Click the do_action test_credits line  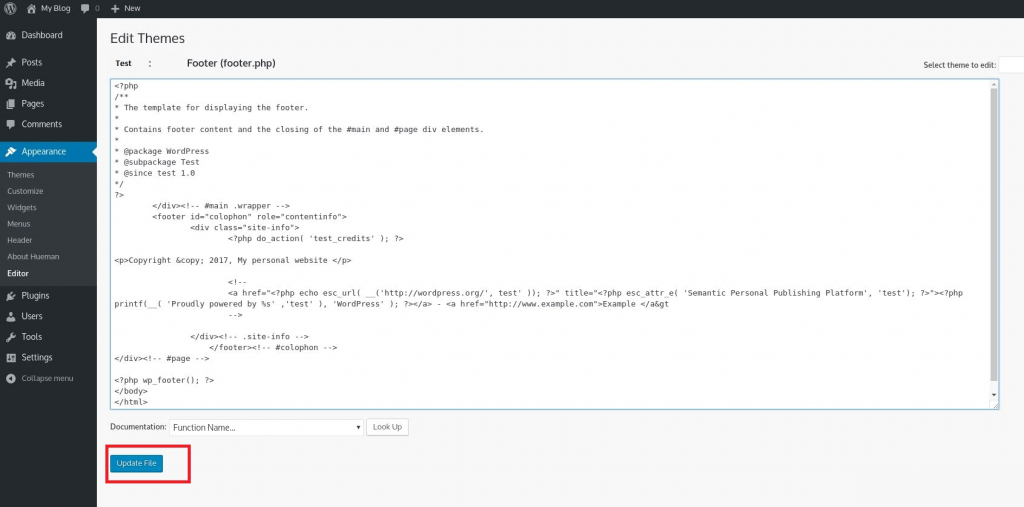(x=315, y=238)
